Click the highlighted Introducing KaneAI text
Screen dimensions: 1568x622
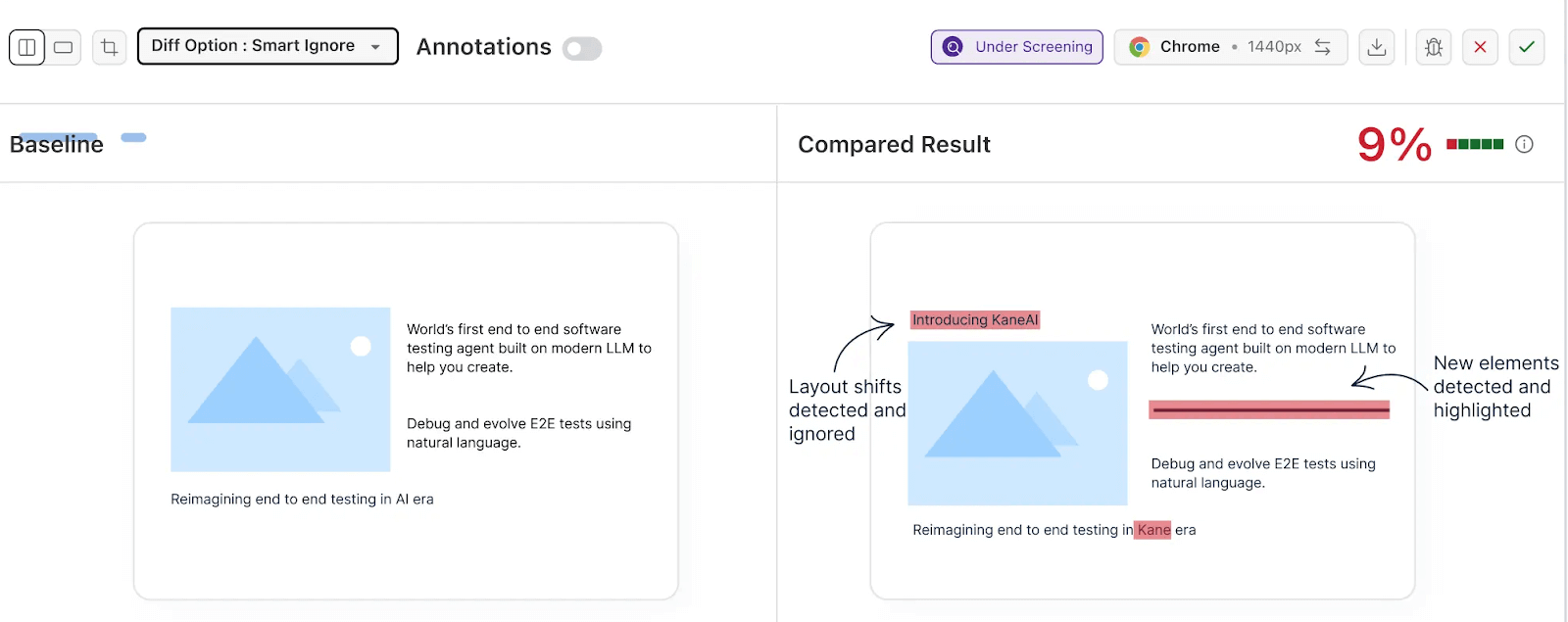point(975,319)
